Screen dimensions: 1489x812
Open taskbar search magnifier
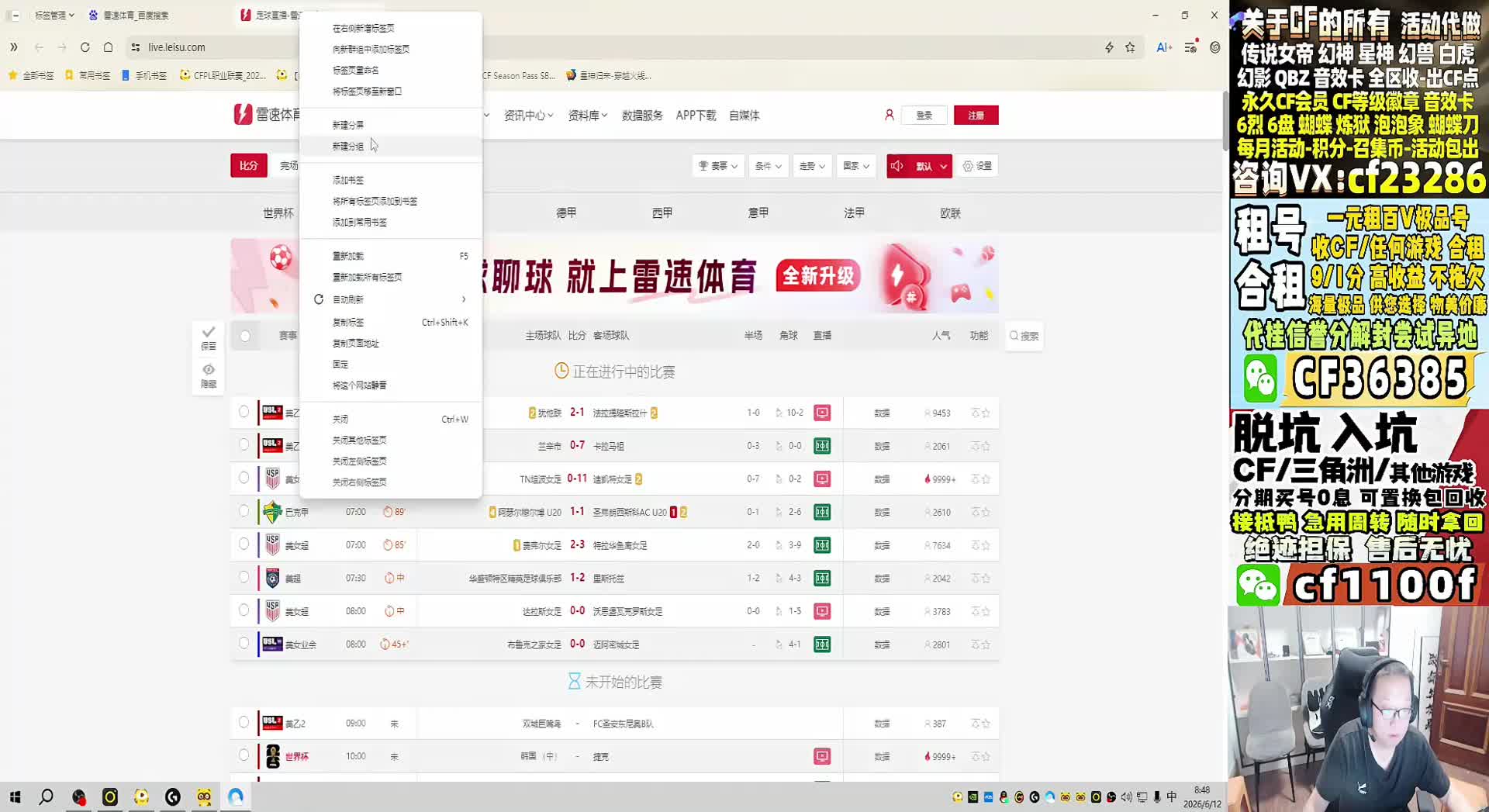[47, 796]
